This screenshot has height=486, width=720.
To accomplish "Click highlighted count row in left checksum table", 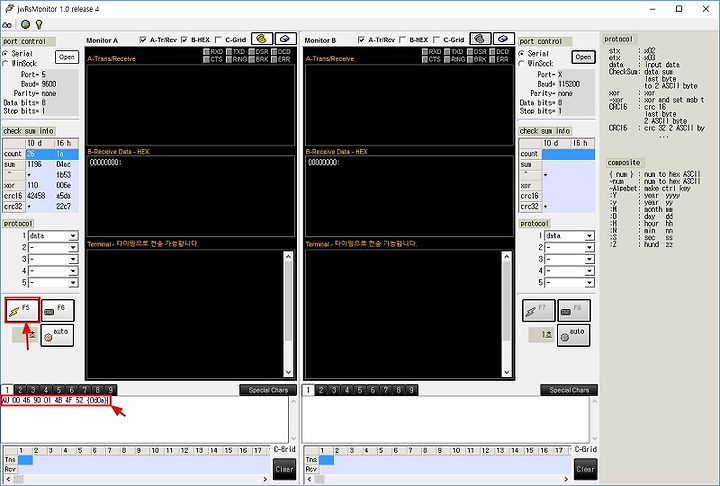I will click(40, 154).
